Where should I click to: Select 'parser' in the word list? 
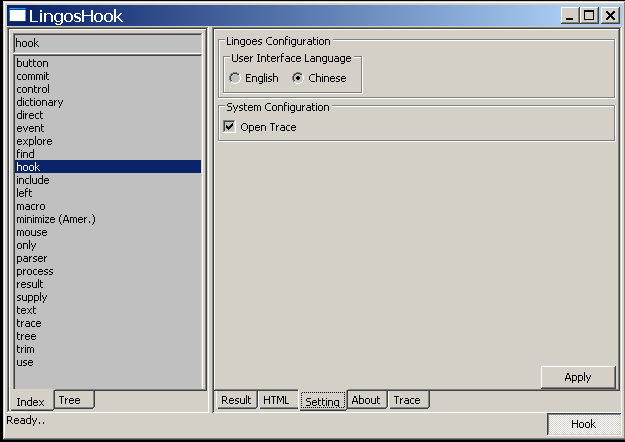[108, 258]
